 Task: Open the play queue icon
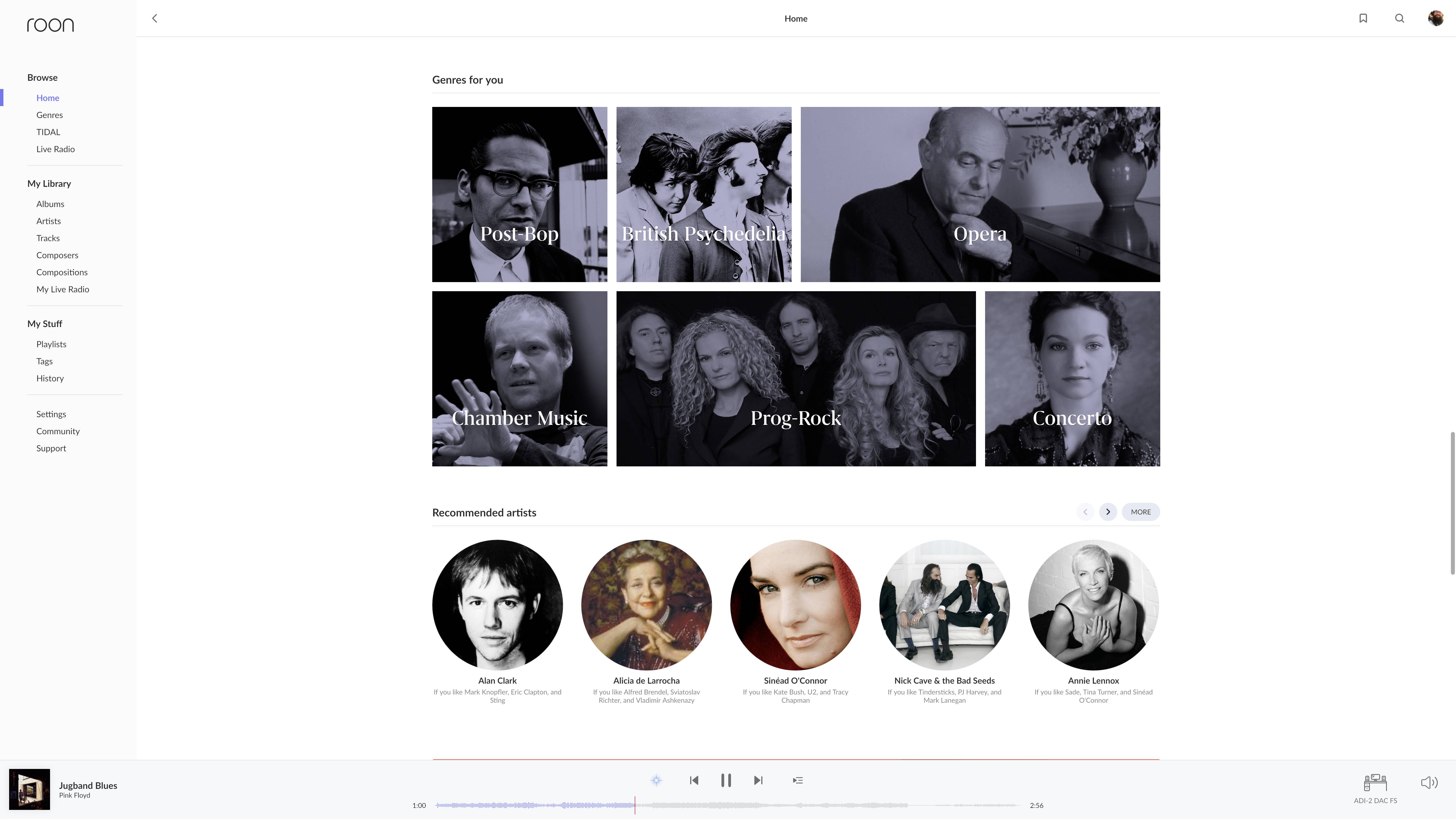[798, 780]
